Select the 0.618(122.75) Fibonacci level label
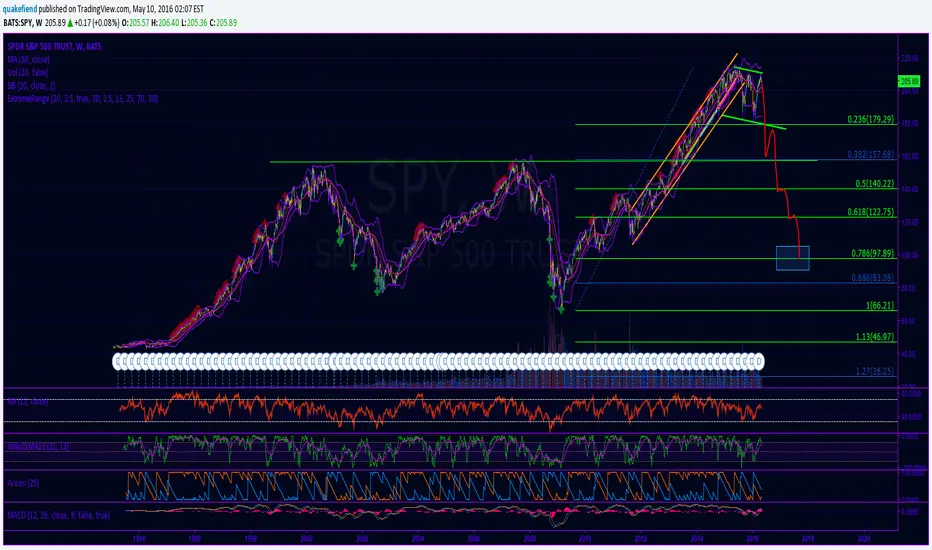Viewport: 932px width, 550px height. [x=871, y=212]
